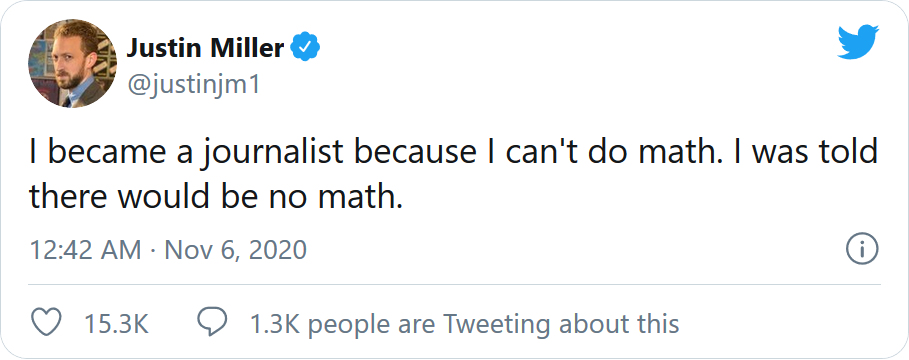Click the Twitter bird logo
Image resolution: width=909 pixels, height=360 pixels.
click(858, 42)
